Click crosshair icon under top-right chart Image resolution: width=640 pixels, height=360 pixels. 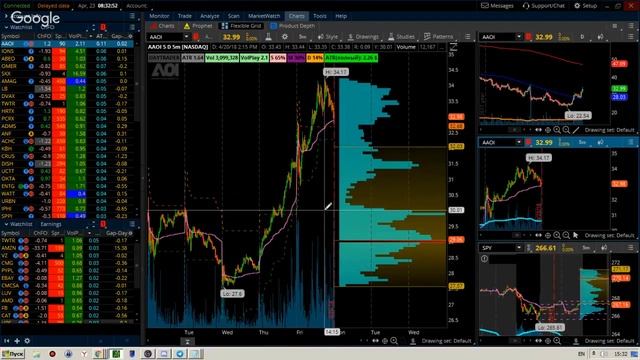547,130
